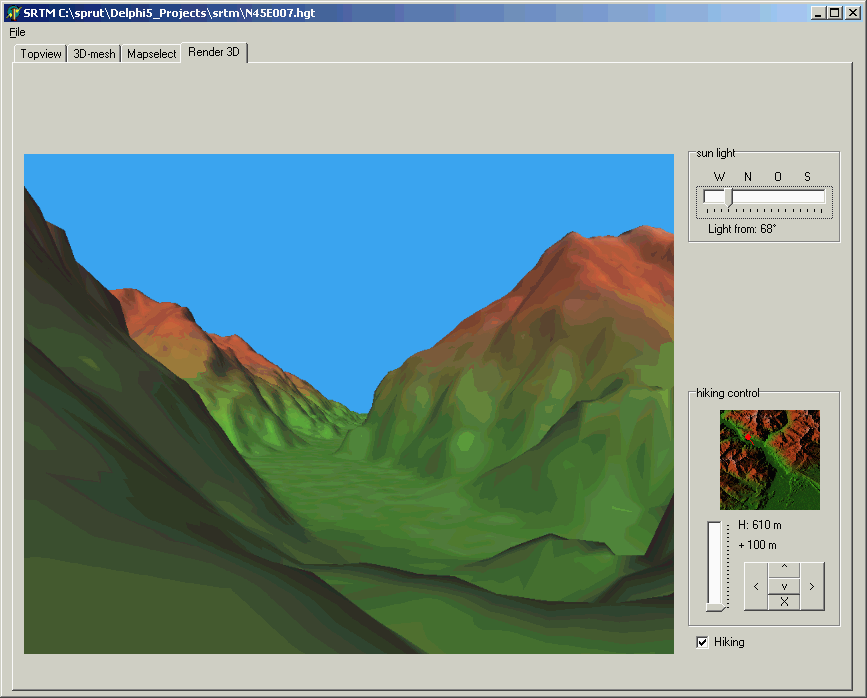Uncheck the Hiking checkbox
The width and height of the screenshot is (867, 698).
coord(703,642)
